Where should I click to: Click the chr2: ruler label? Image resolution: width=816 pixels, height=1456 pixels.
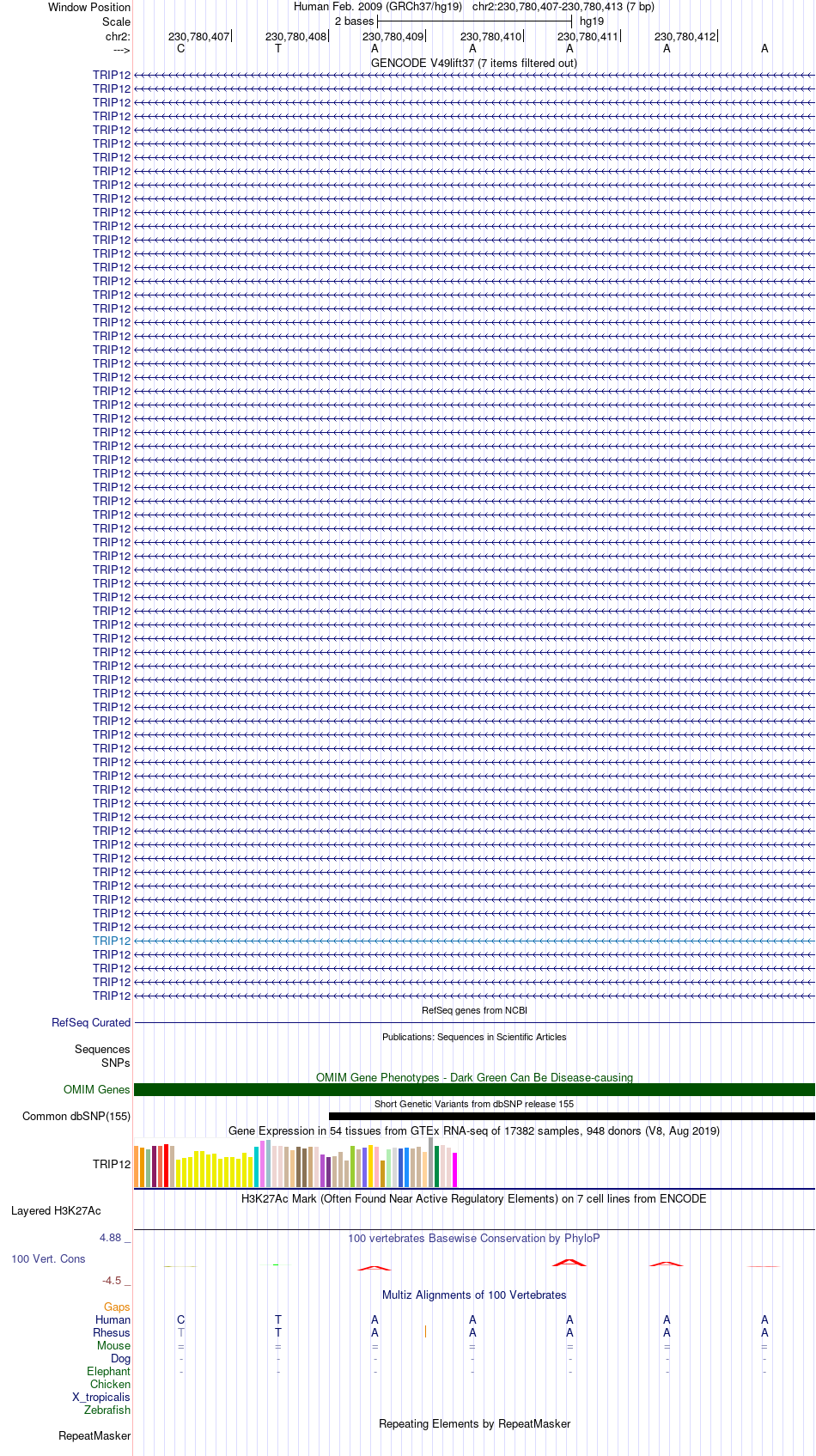click(x=118, y=37)
